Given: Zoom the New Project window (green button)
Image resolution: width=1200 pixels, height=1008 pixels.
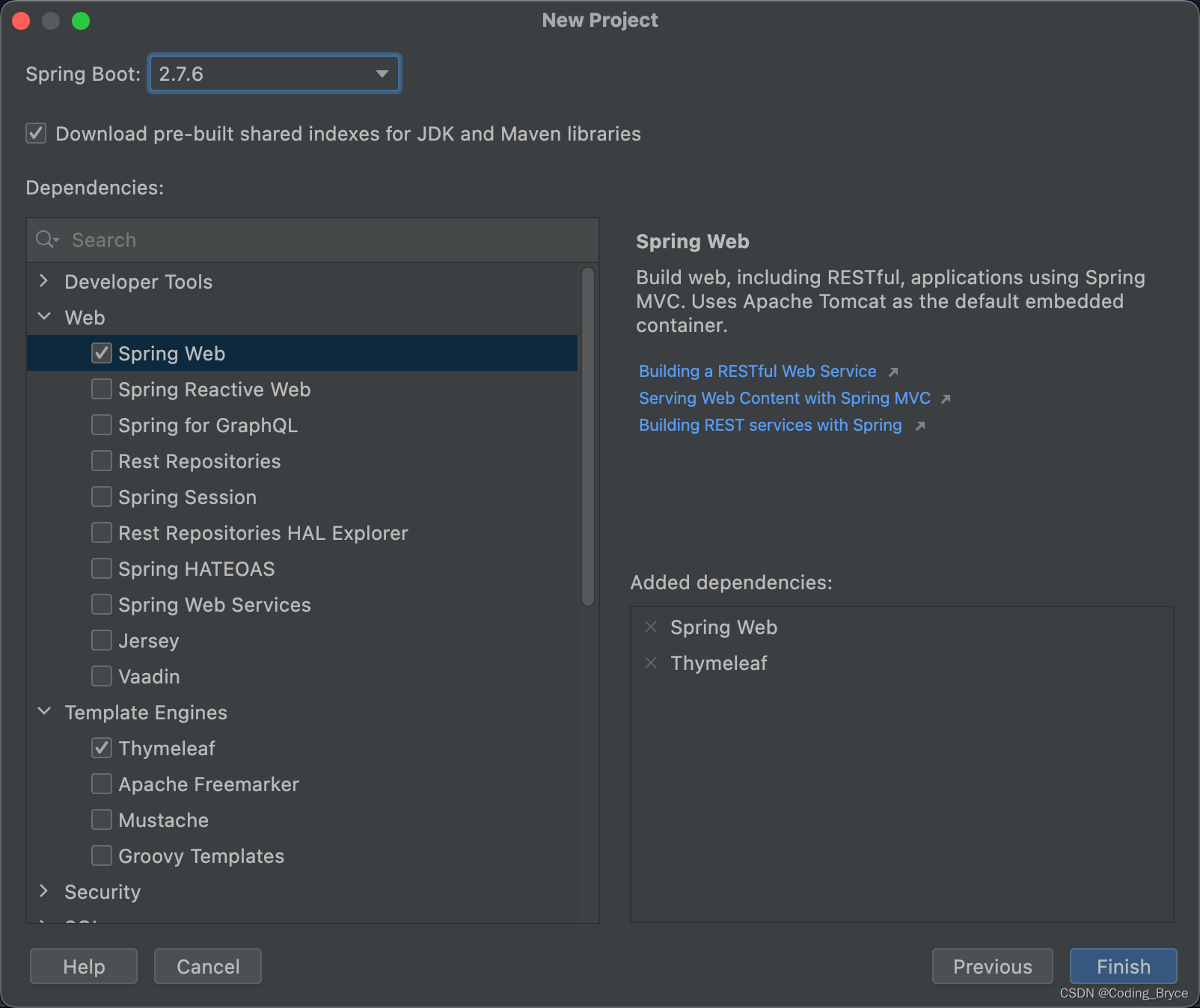Looking at the screenshot, I should (81, 21).
